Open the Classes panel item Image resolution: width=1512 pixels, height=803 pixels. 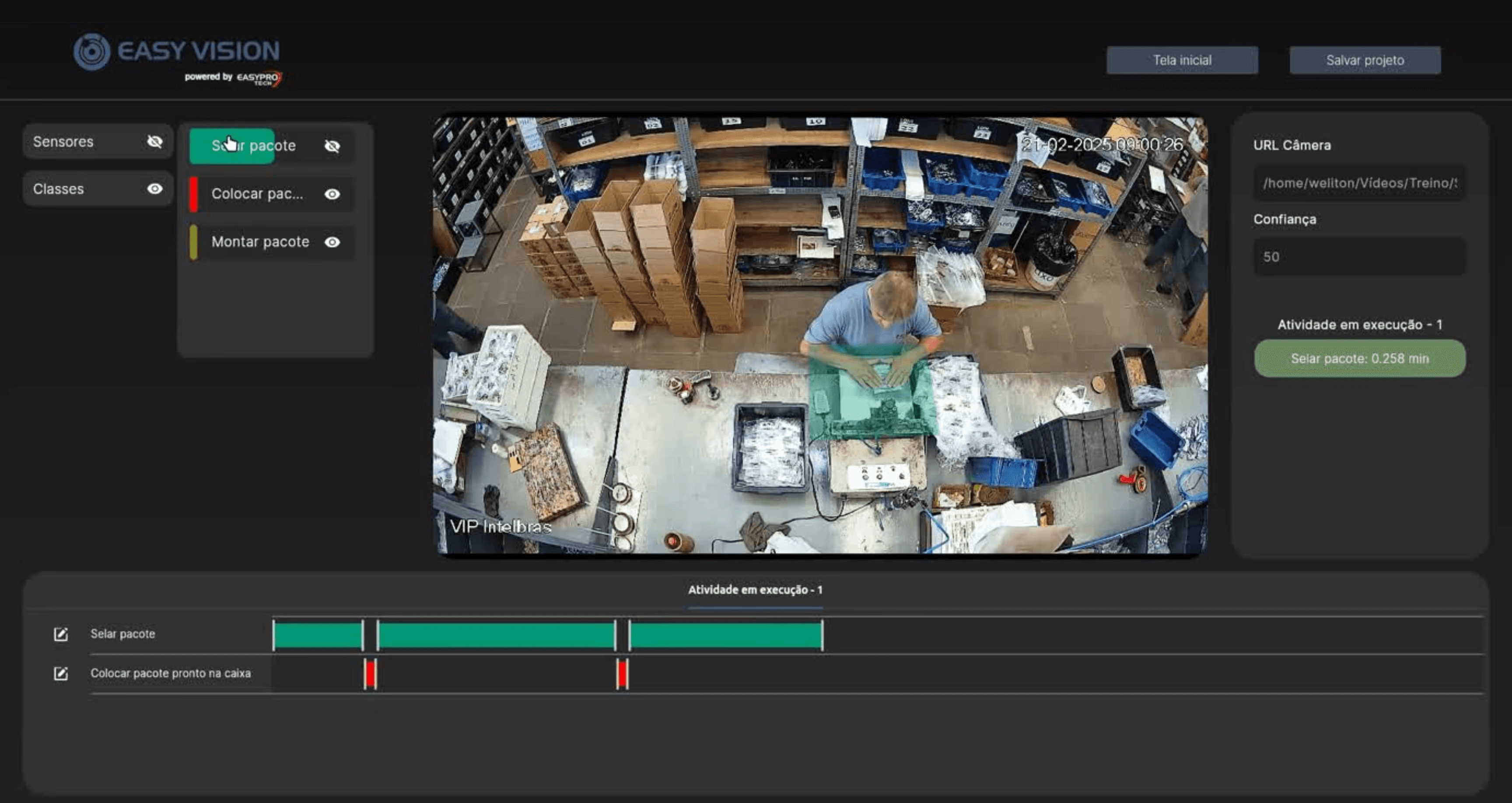[59, 189]
